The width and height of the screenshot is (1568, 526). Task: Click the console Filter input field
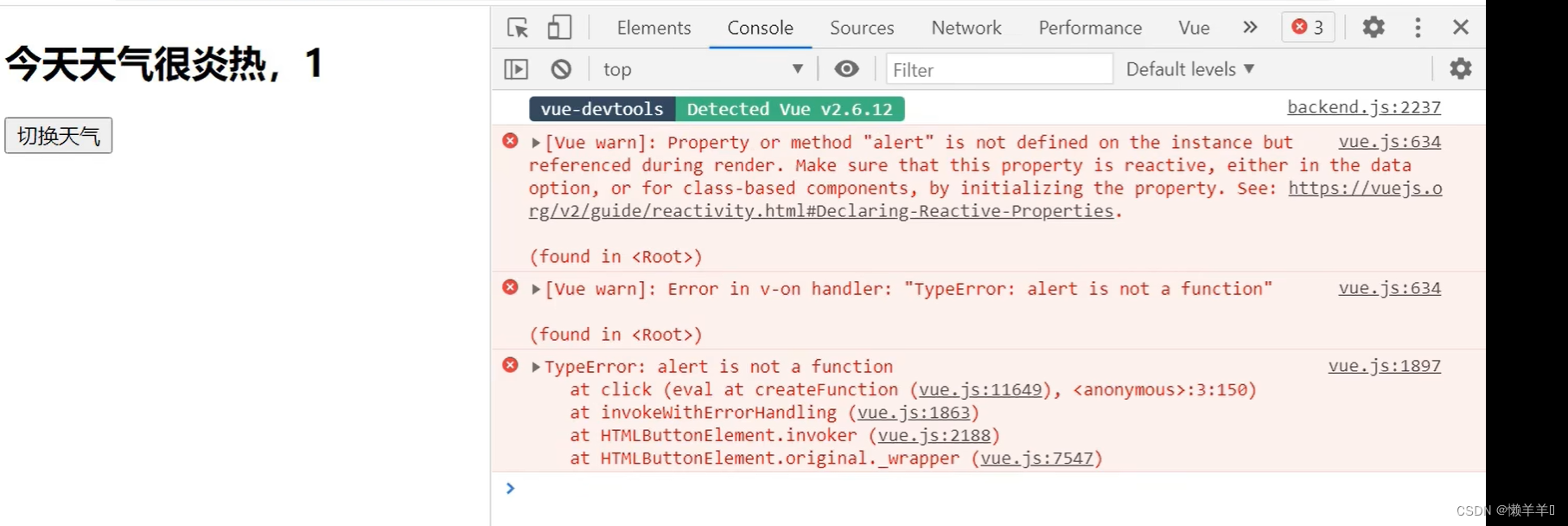(998, 69)
